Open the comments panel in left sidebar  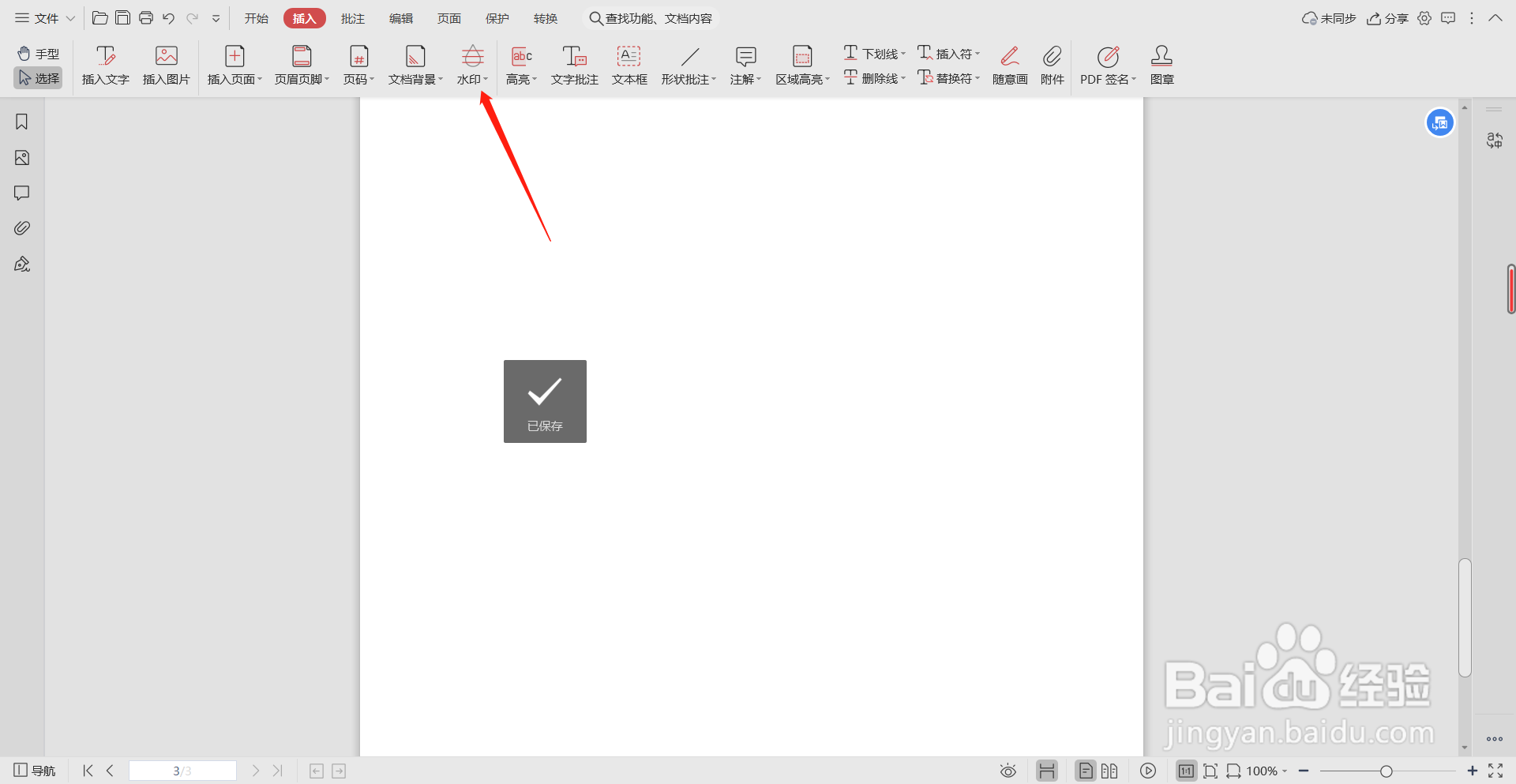pos(22,193)
